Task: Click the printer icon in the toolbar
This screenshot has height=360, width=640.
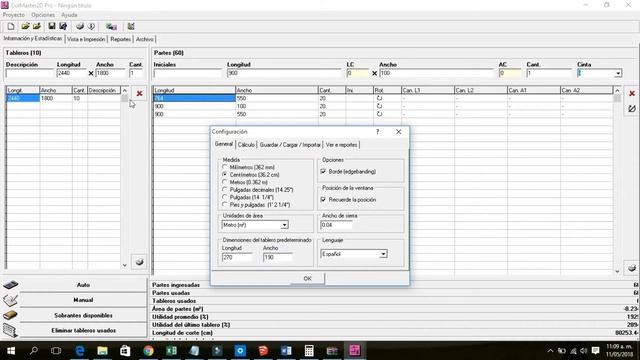Action: click(80, 27)
